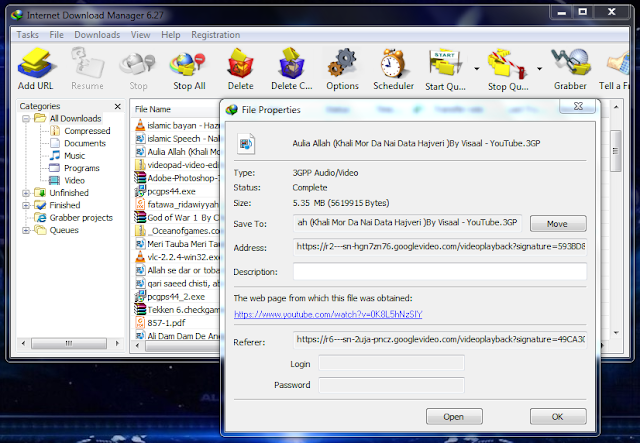This screenshot has width=640, height=443.
Task: Open the Downloads menu
Action: tap(97, 35)
